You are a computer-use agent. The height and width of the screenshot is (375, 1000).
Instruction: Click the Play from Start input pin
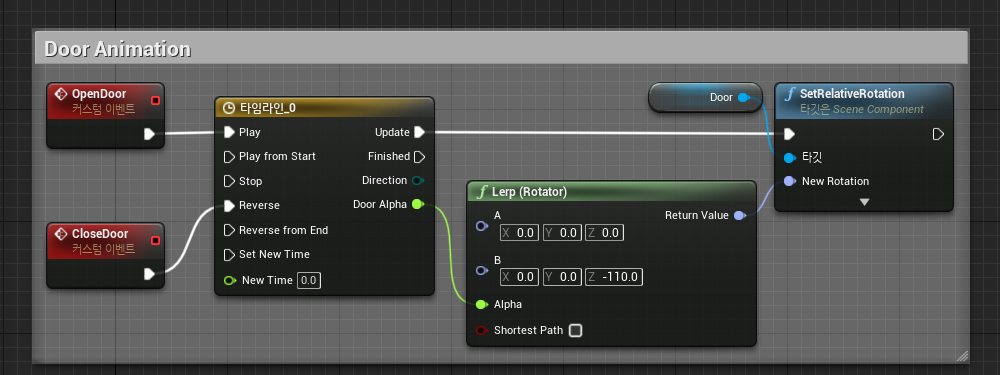click(x=230, y=157)
